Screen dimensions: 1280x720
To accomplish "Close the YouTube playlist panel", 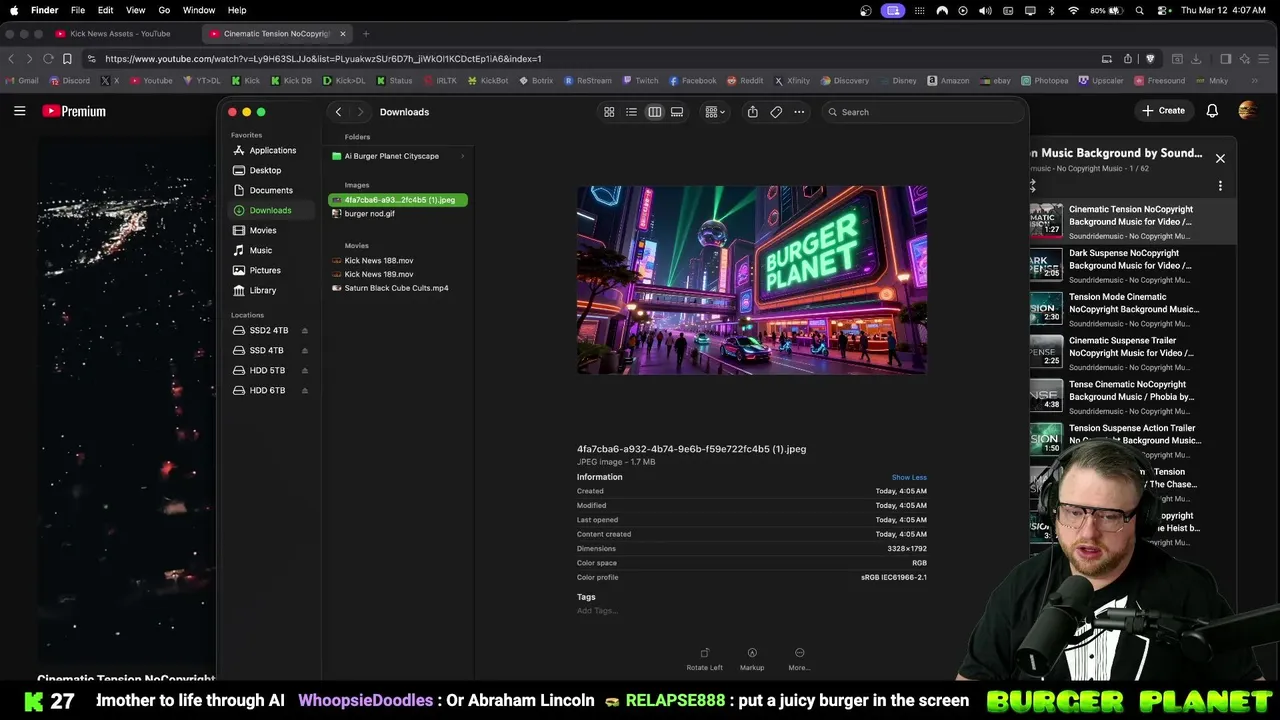I will (1220, 158).
